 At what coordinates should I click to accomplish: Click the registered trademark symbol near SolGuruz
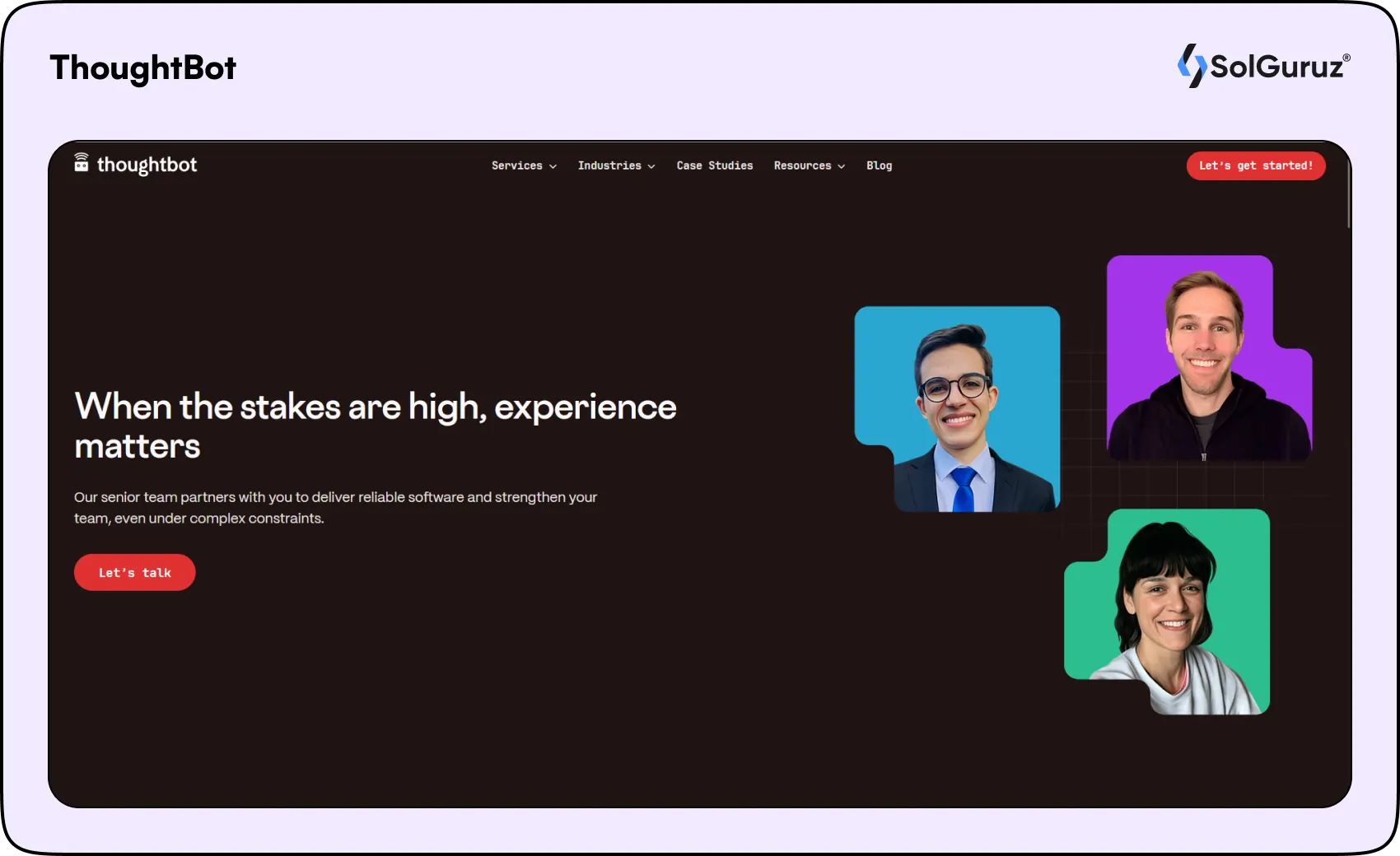click(1347, 56)
